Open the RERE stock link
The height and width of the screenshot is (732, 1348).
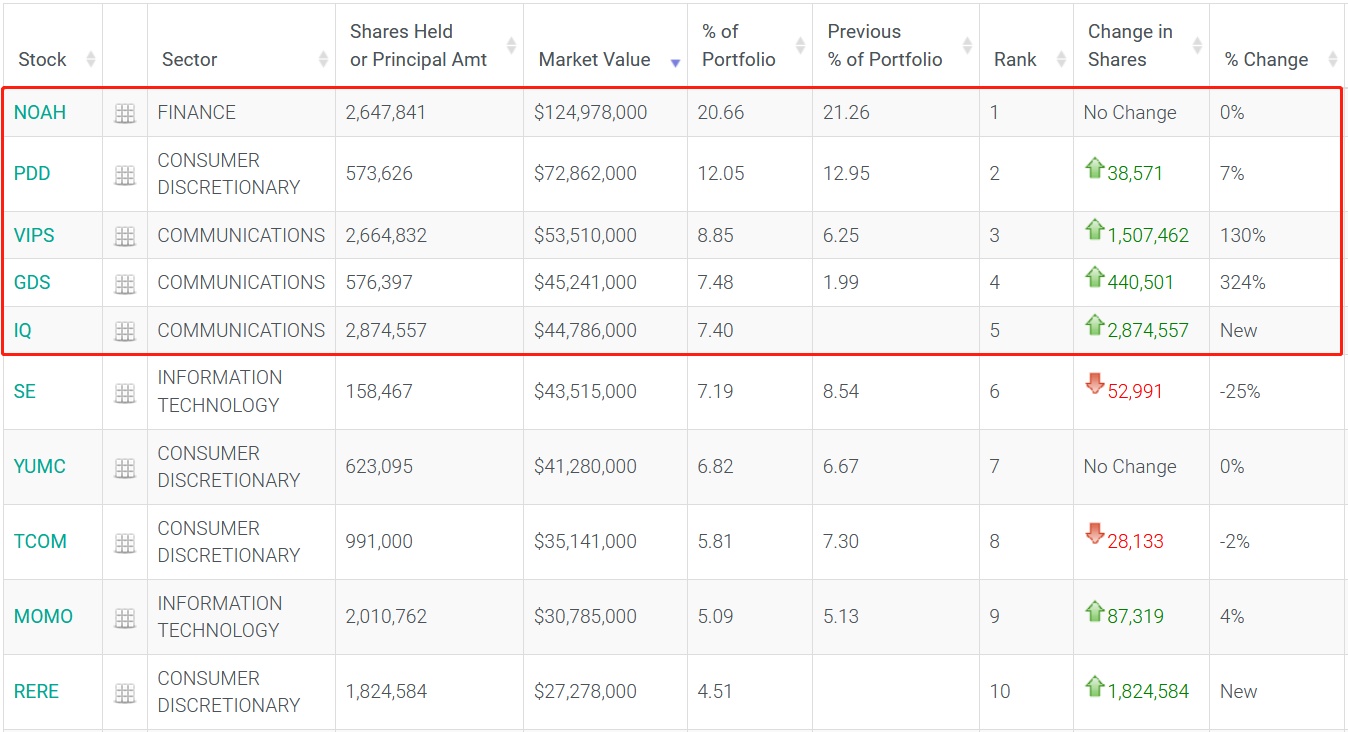click(x=36, y=692)
